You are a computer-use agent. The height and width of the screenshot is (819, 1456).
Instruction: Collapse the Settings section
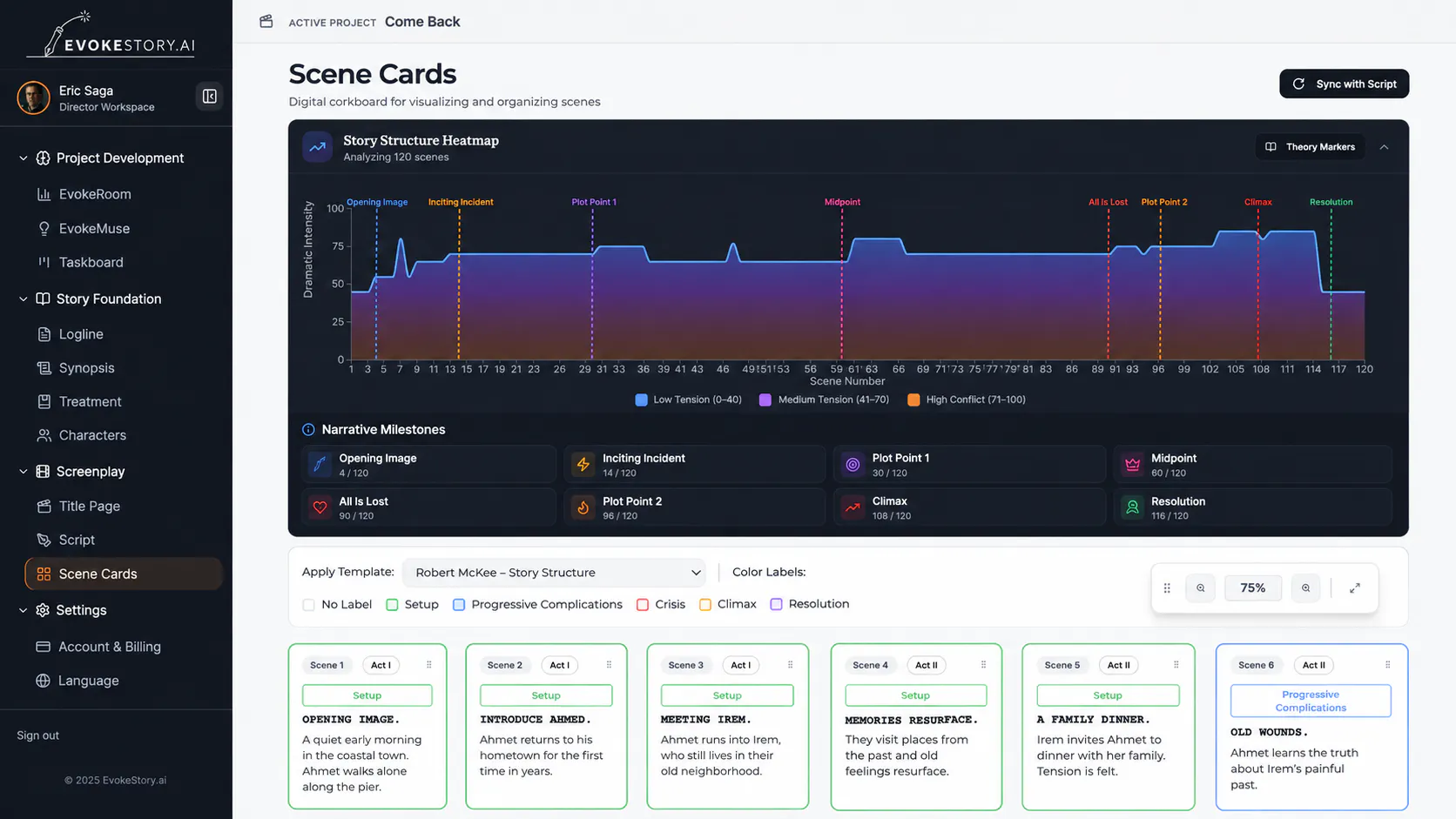pyautogui.click(x=24, y=611)
